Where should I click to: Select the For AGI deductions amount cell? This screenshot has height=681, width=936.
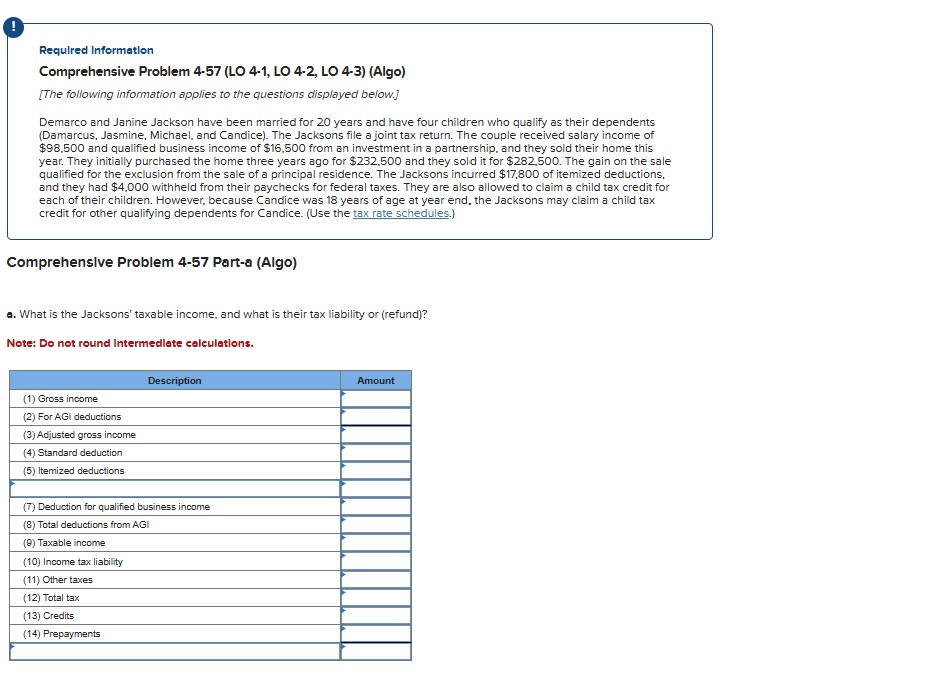pos(378,416)
